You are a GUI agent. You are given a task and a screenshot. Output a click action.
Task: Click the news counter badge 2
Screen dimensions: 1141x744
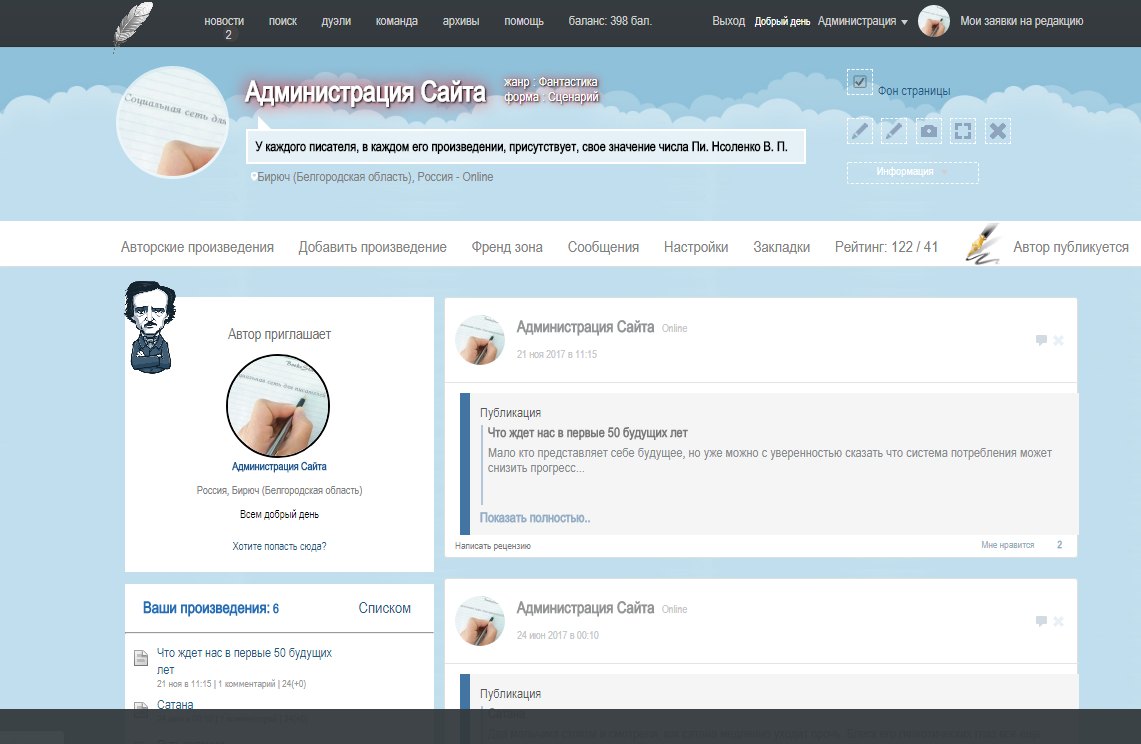(228, 35)
